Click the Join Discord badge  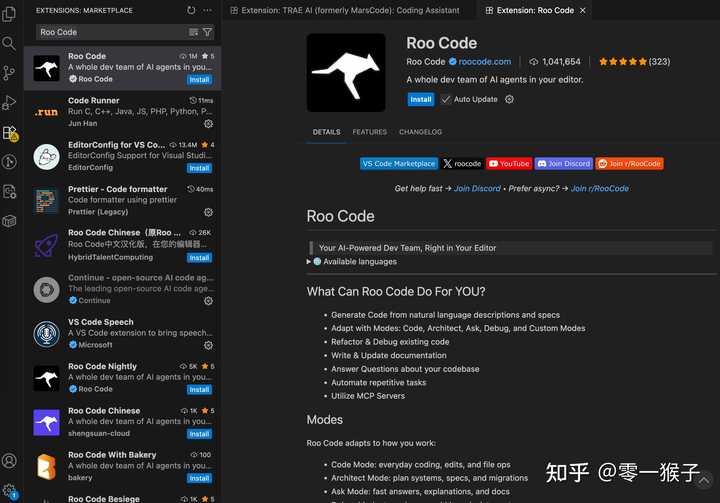[563, 164]
